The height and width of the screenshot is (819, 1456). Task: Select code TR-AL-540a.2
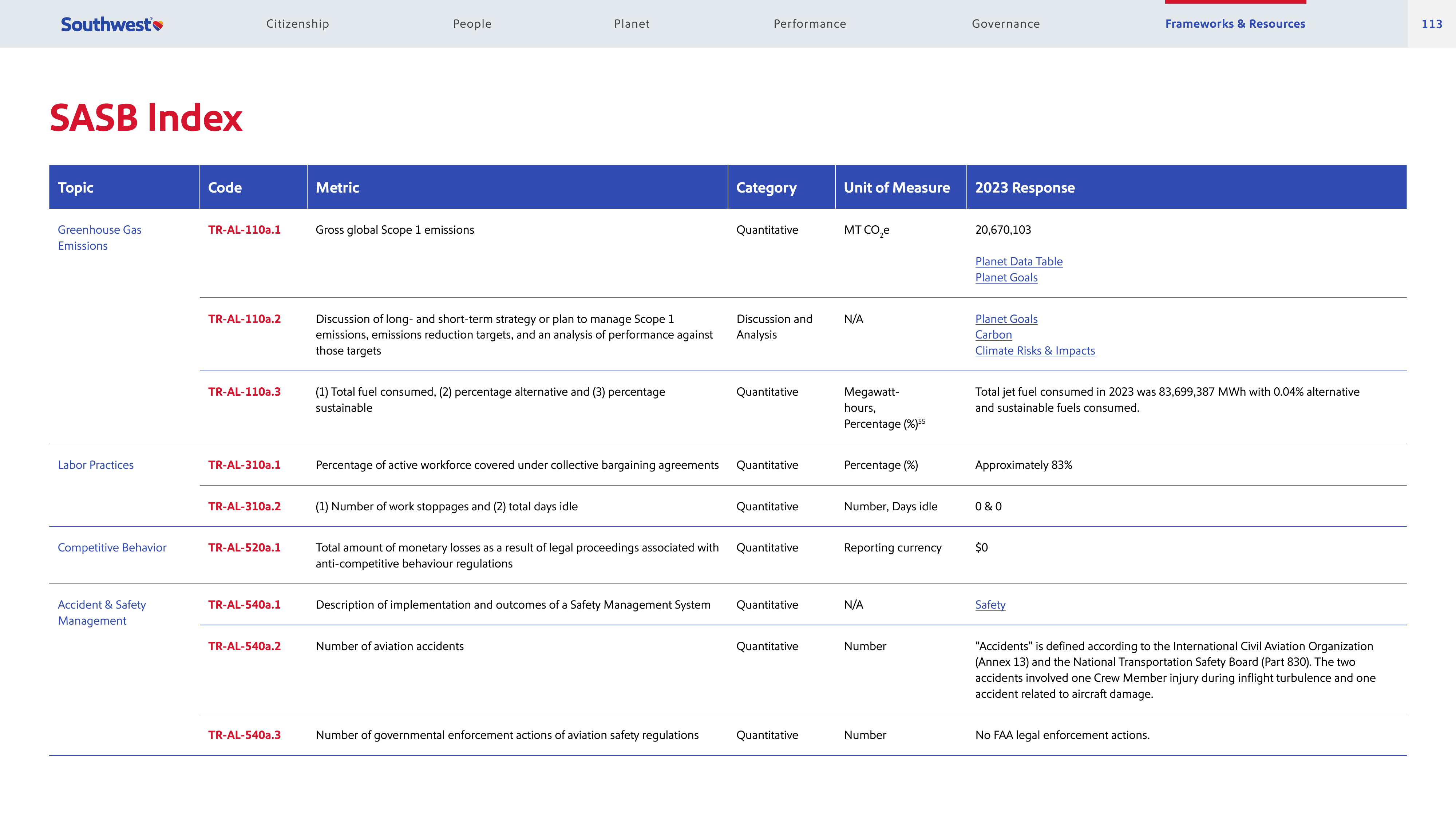[x=244, y=646]
